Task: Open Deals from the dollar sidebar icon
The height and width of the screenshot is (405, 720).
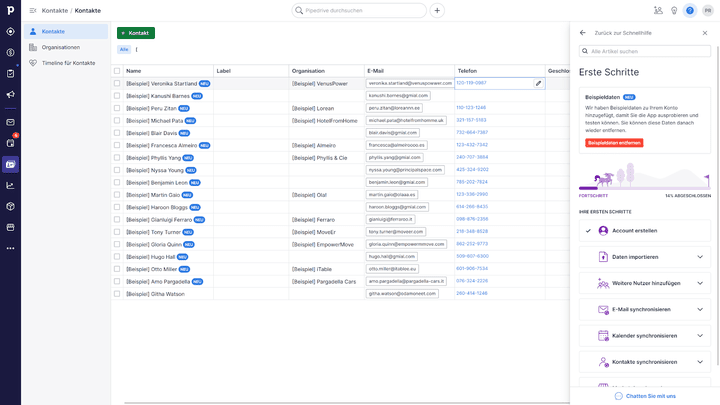Action: [x=10, y=52]
